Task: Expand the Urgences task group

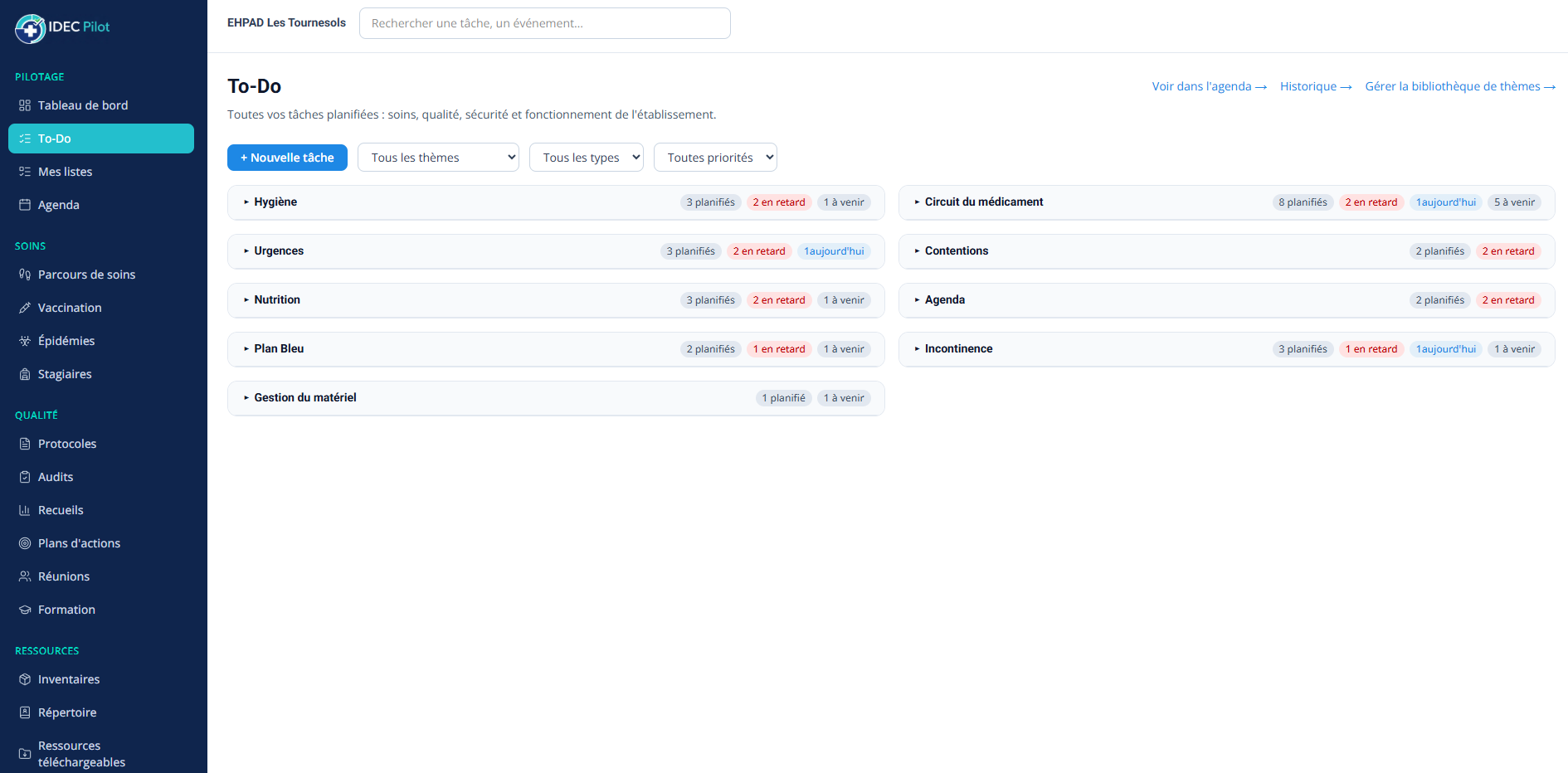Action: [x=556, y=251]
